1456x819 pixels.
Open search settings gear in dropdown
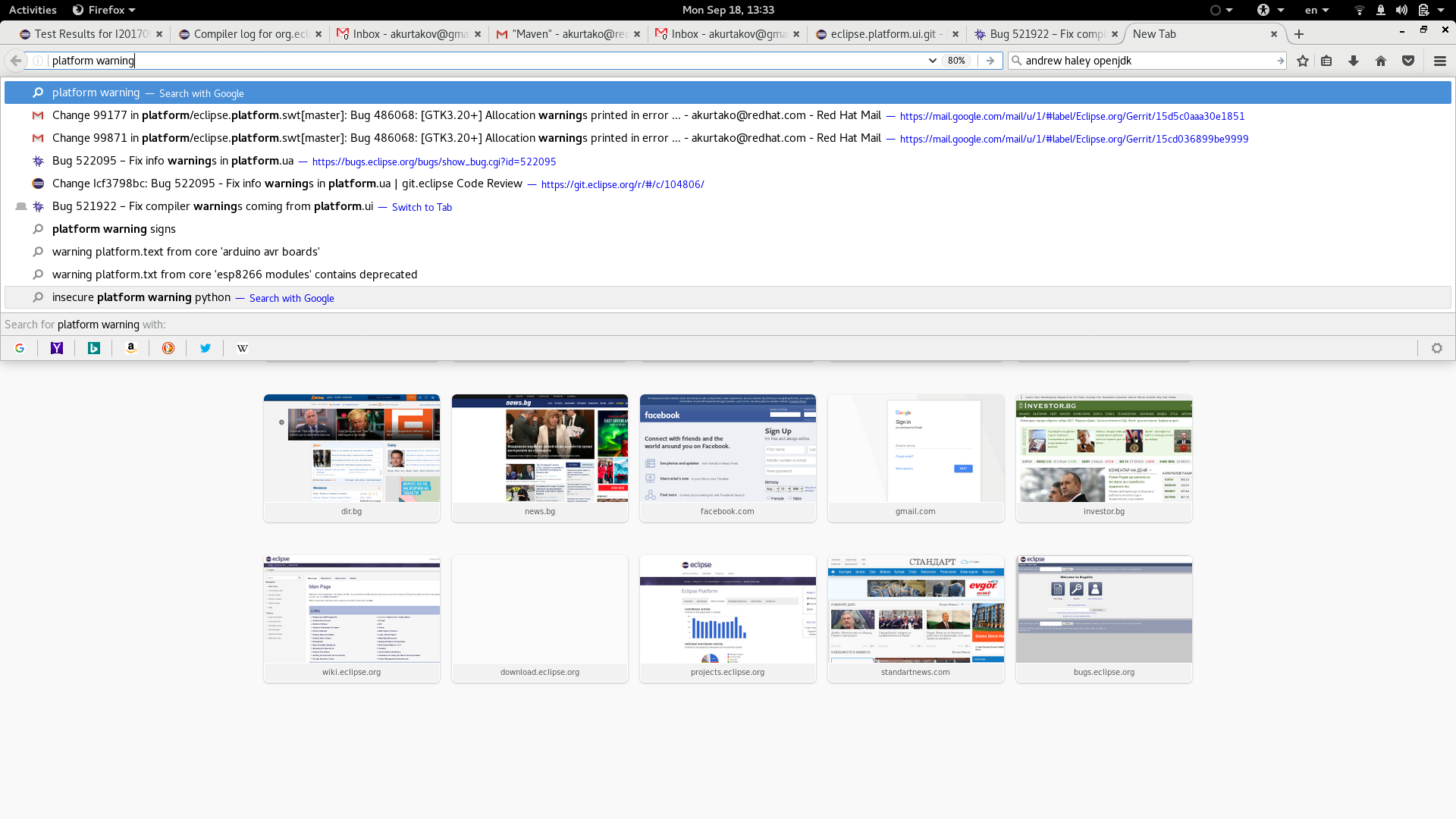[1437, 348]
